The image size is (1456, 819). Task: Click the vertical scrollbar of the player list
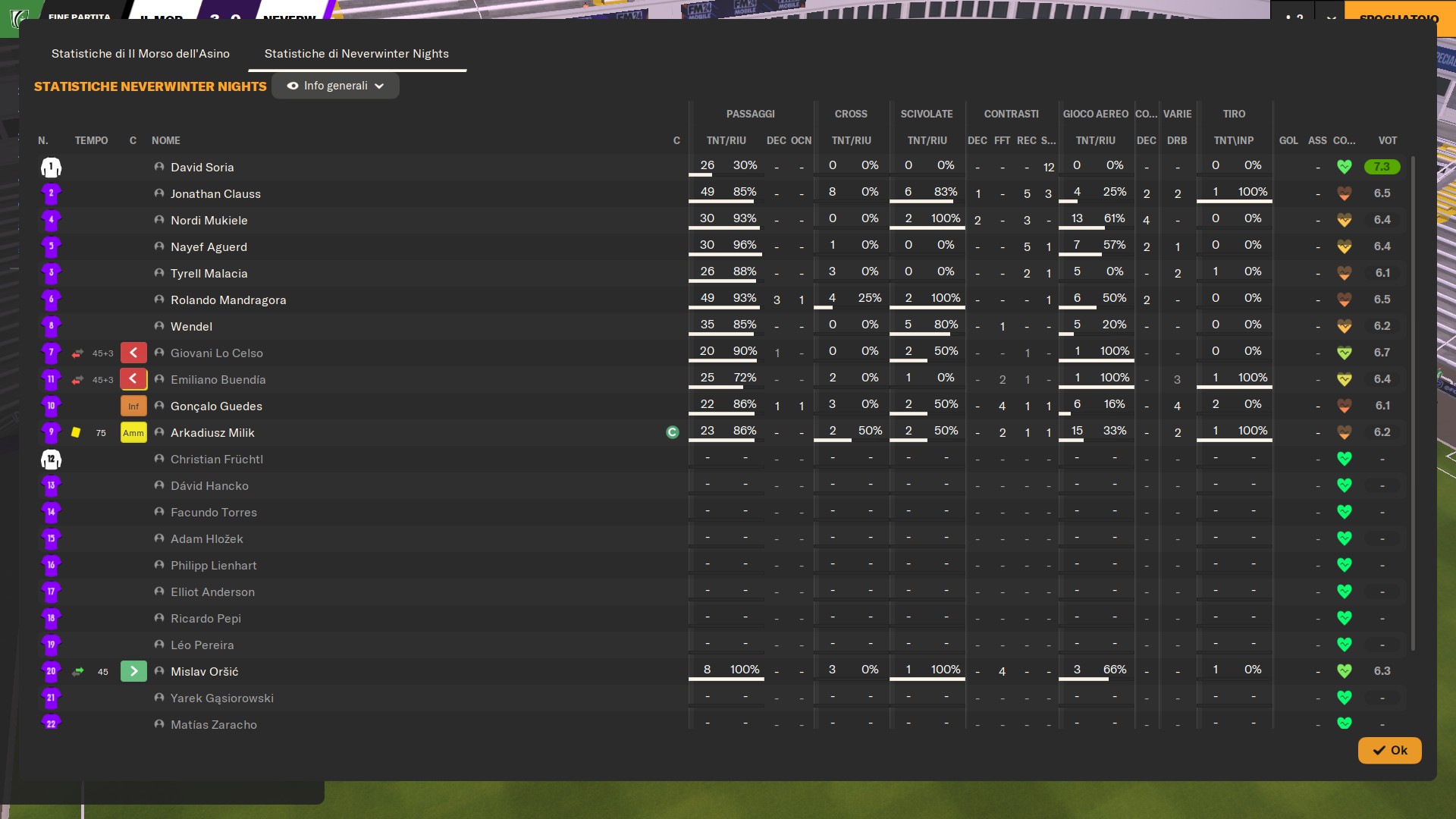pyautogui.click(x=1412, y=402)
